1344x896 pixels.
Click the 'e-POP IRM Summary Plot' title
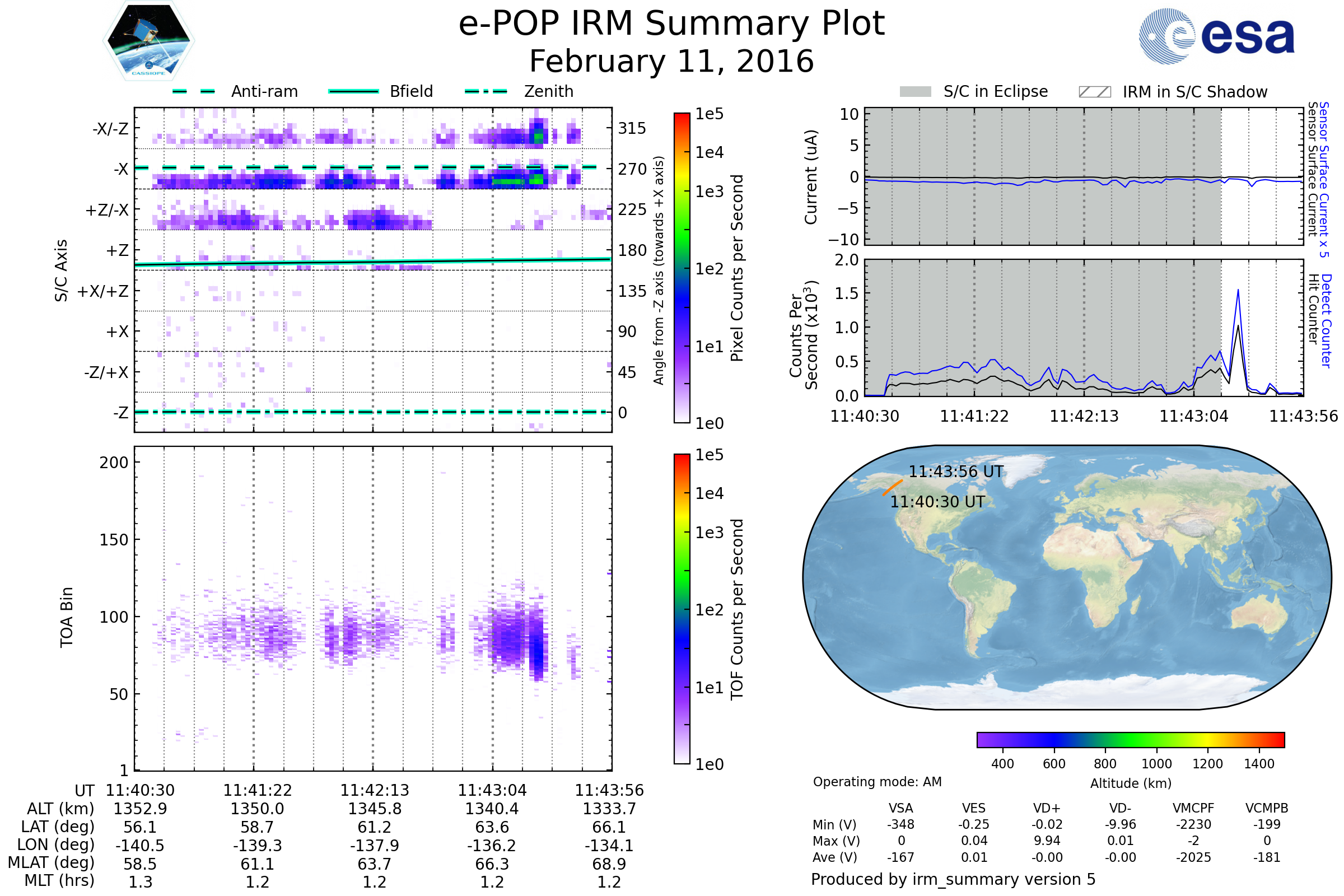pyautogui.click(x=671, y=24)
